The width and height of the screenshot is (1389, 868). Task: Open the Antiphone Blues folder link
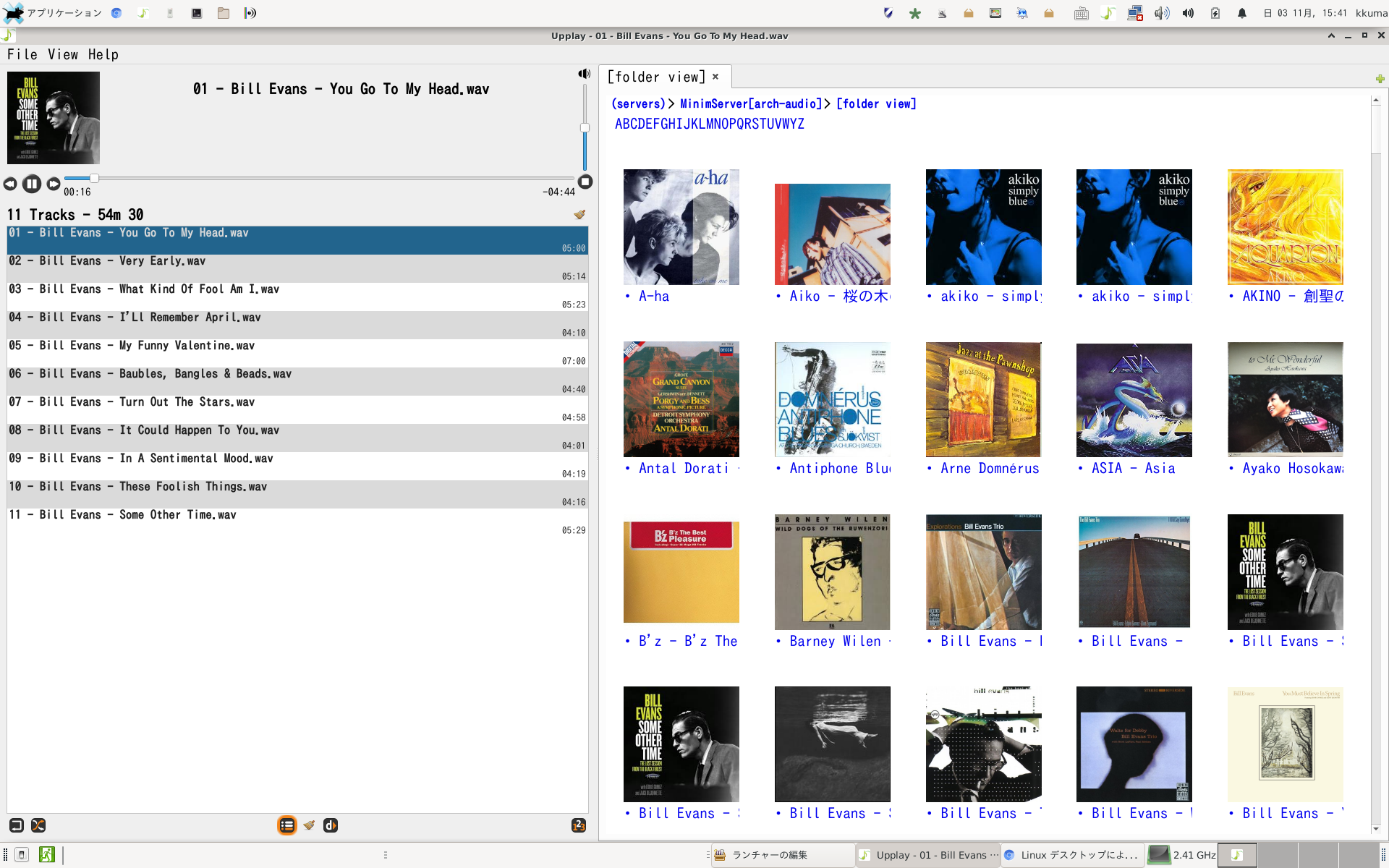(840, 468)
